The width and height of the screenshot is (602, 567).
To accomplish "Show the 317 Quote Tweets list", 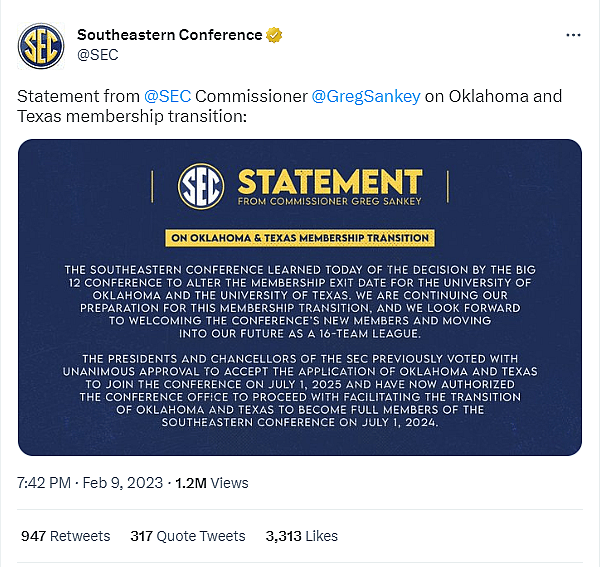I will (x=187, y=536).
